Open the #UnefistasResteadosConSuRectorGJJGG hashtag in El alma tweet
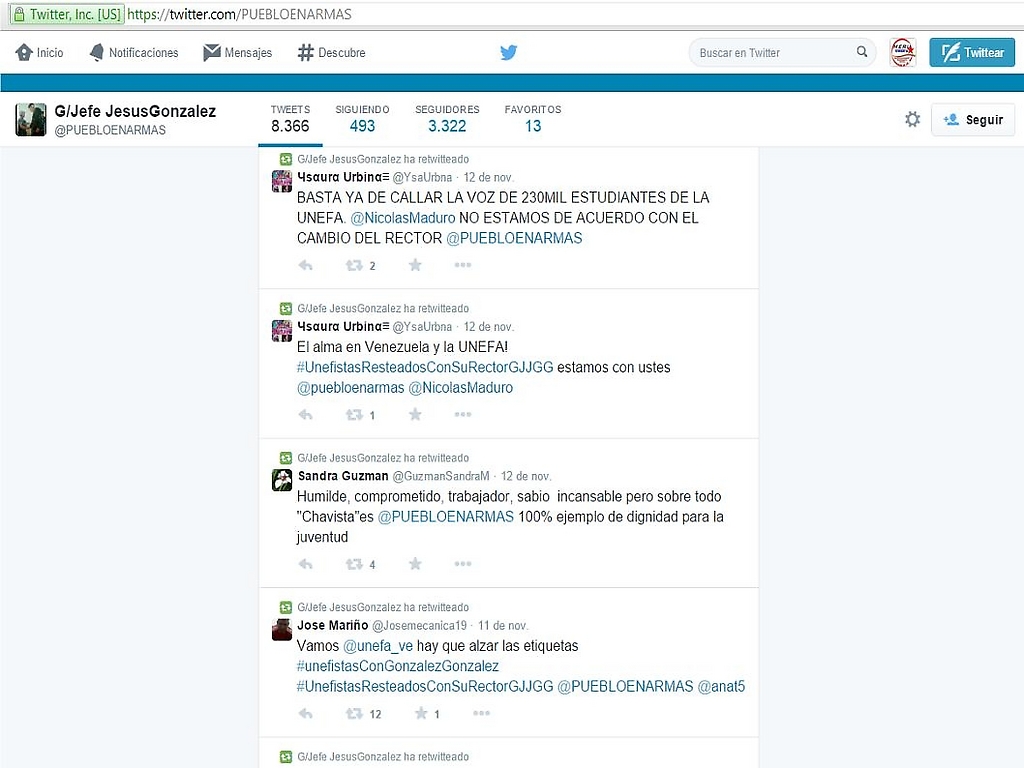This screenshot has width=1024, height=768. pos(425,367)
